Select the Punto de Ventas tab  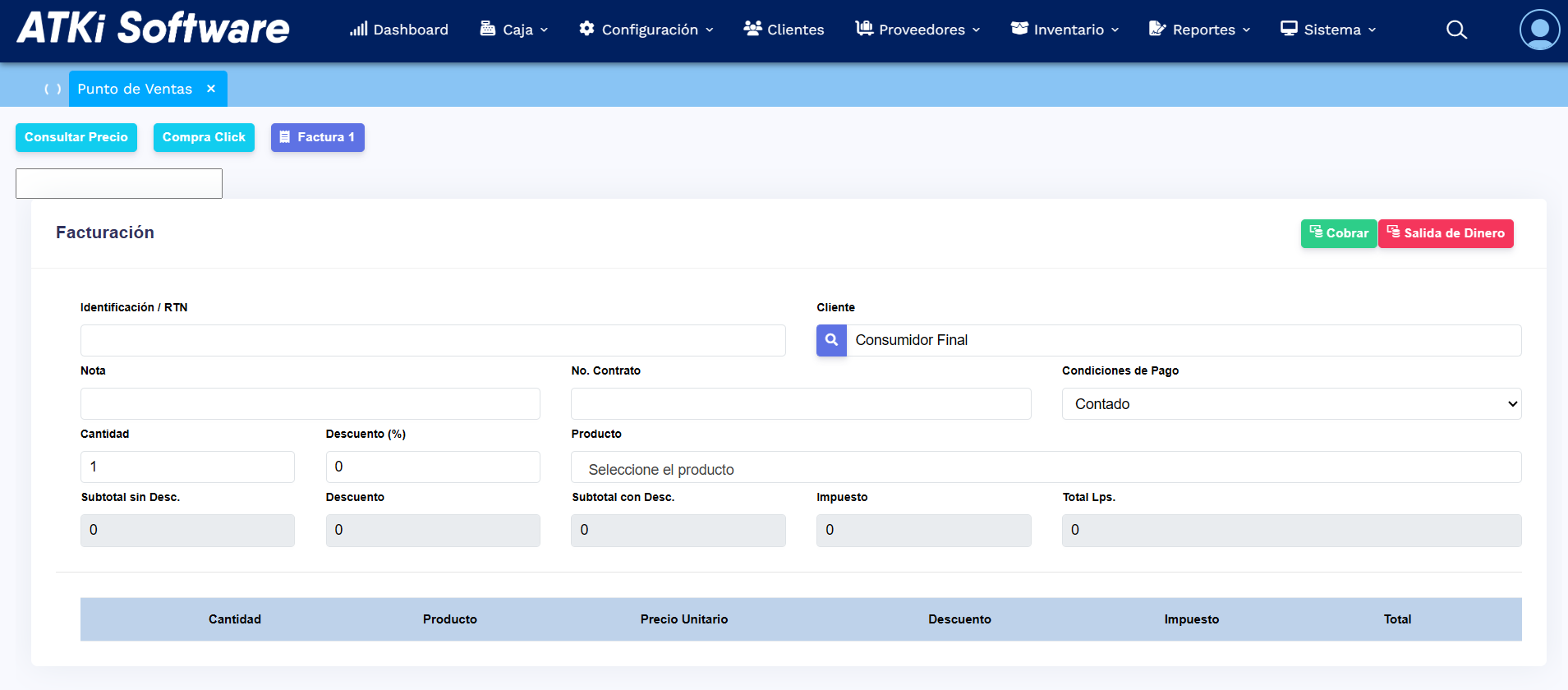(x=135, y=89)
